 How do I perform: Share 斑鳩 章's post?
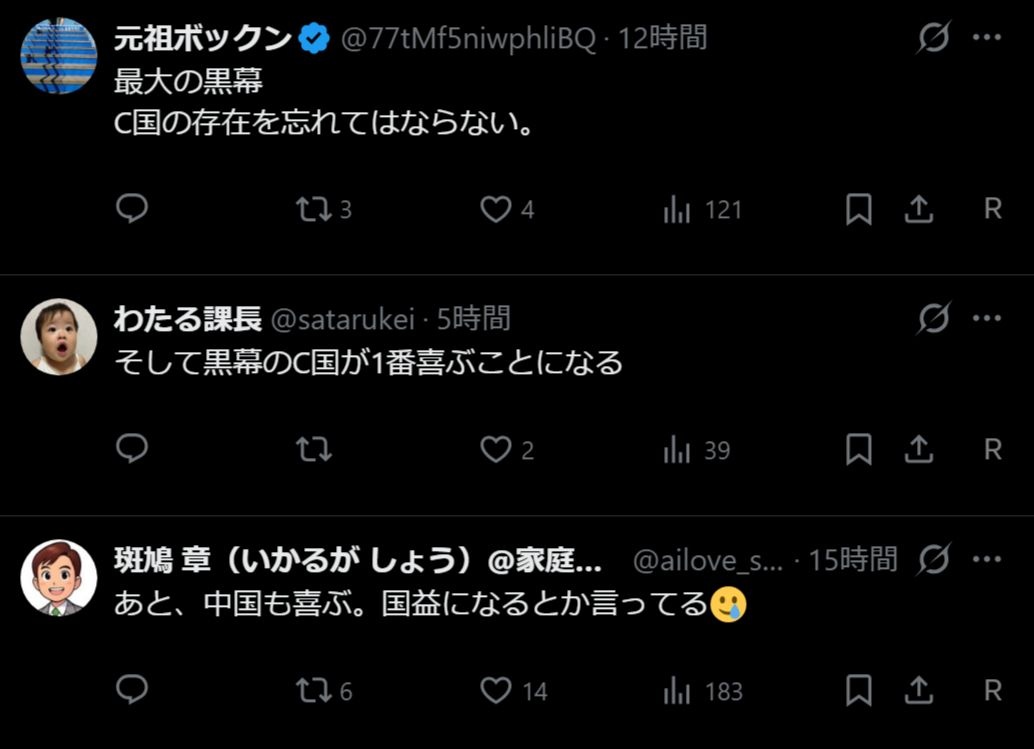pos(919,690)
